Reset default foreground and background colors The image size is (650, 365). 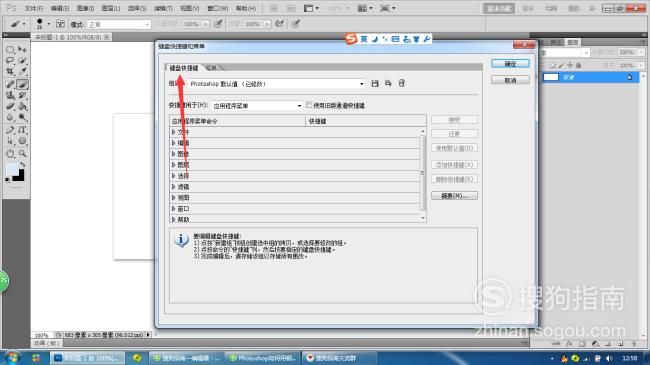[7, 180]
